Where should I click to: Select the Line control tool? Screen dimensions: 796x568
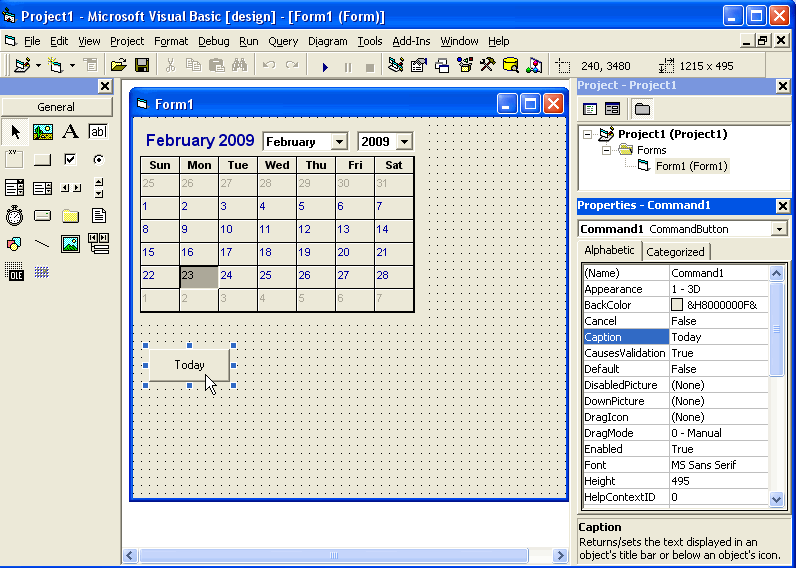tap(43, 244)
